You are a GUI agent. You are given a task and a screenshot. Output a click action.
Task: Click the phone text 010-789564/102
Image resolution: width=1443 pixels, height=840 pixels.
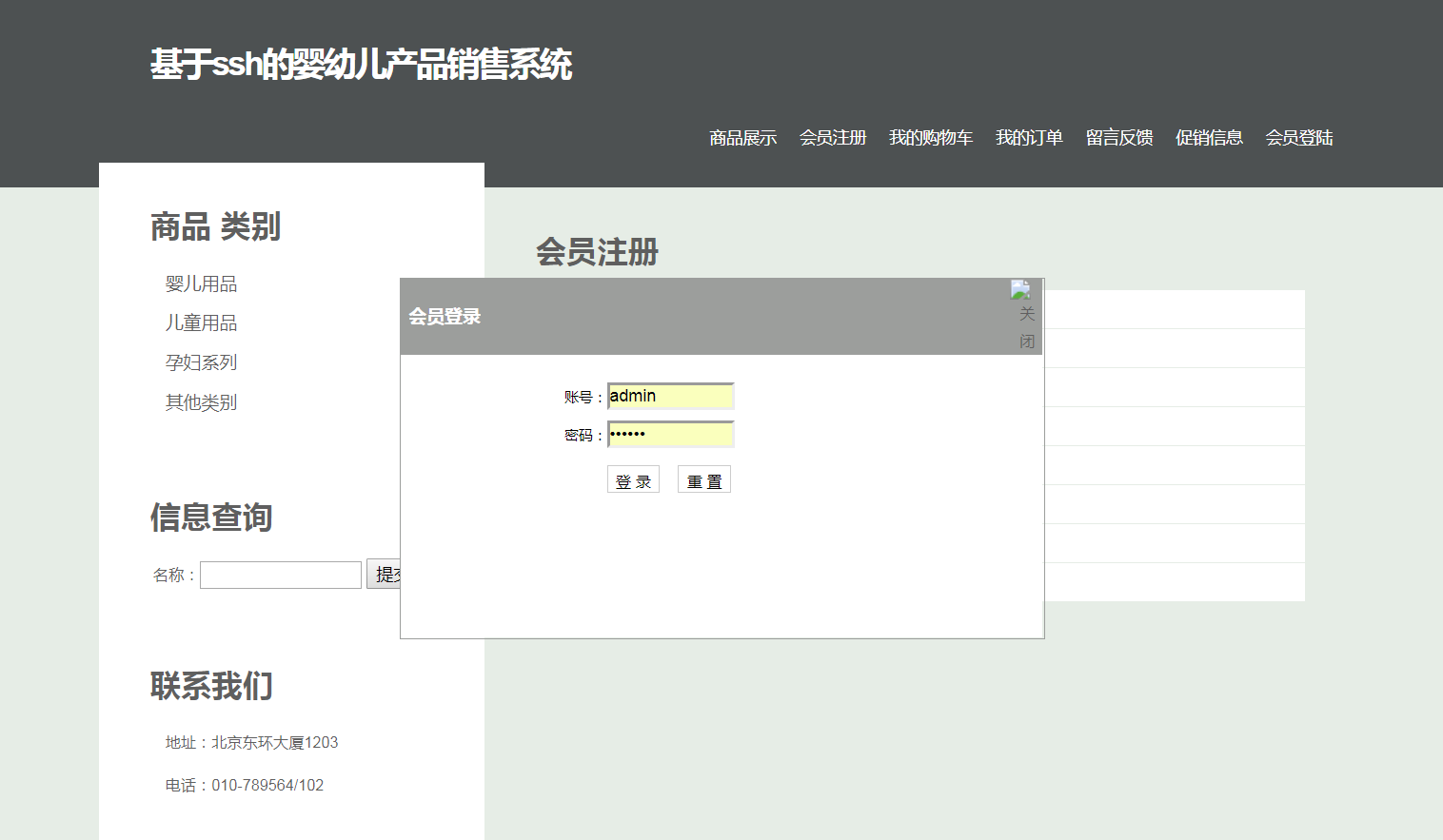tap(267, 785)
